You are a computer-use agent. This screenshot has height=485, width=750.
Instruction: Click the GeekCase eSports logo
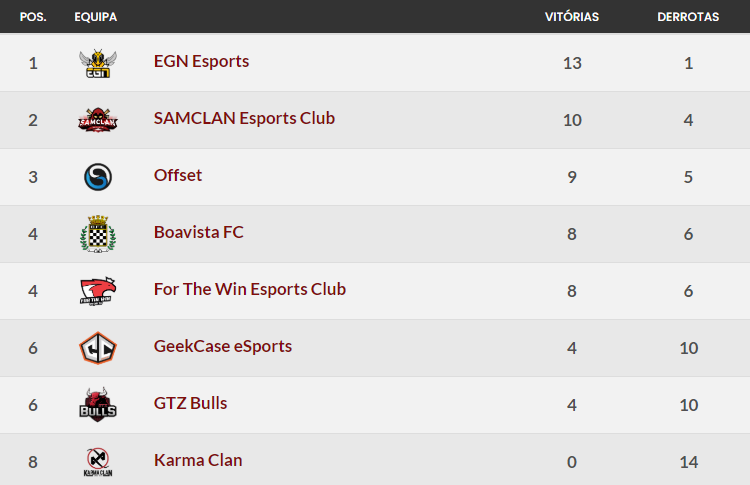click(98, 348)
